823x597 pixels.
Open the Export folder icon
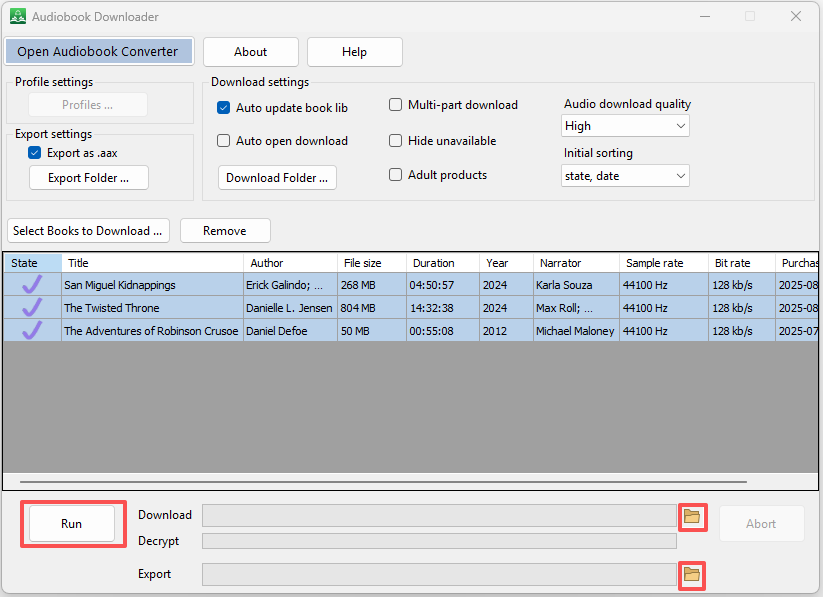[x=691, y=575]
